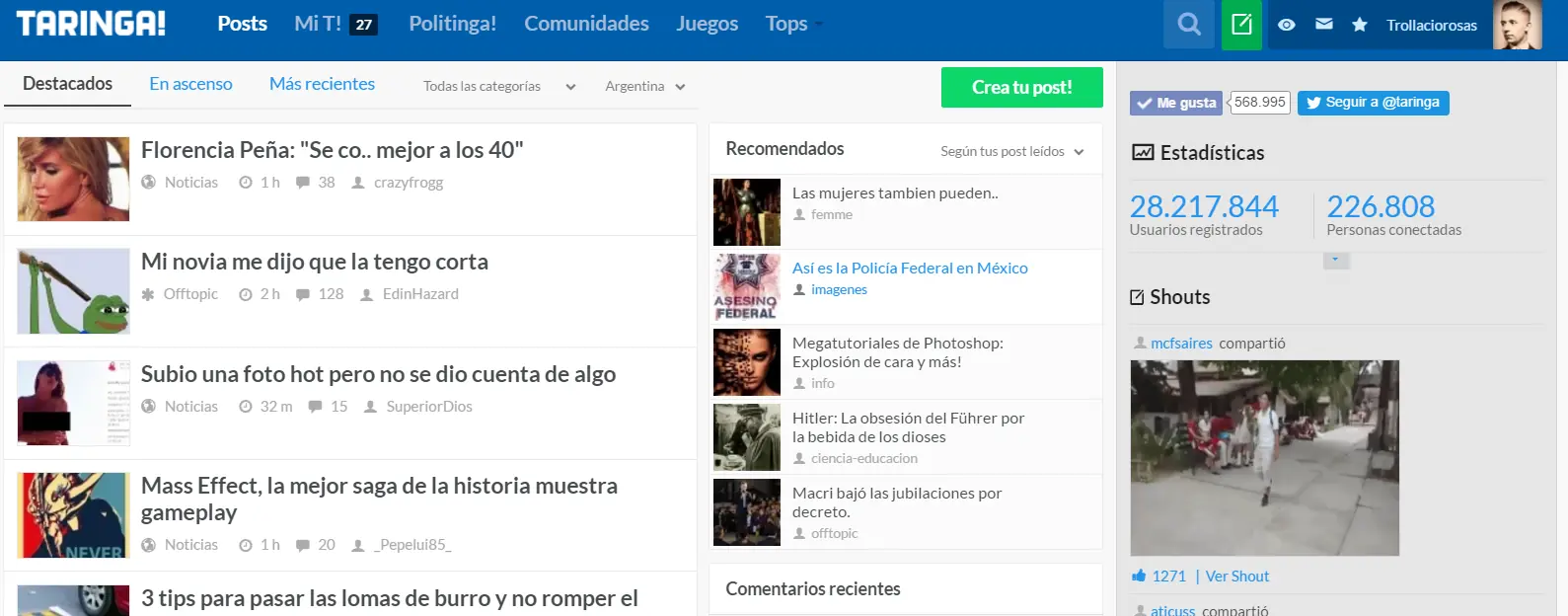Click the Hitler recommendation thumbnail

click(x=747, y=437)
